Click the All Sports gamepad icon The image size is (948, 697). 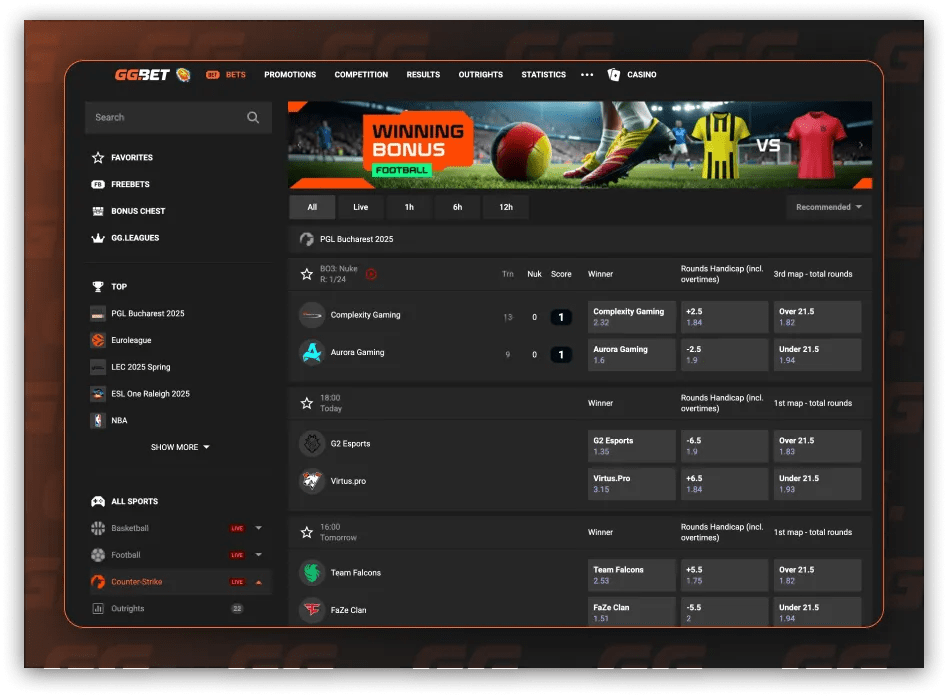tap(98, 502)
